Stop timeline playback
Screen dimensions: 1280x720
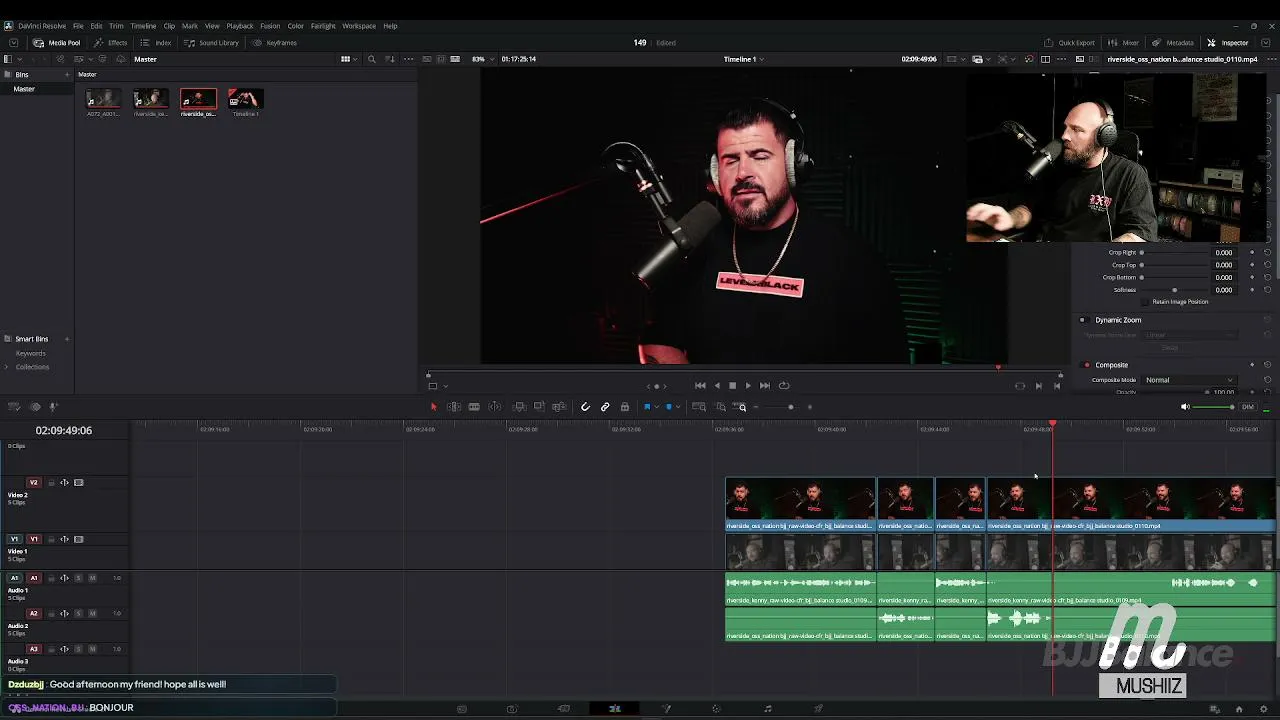pos(732,385)
